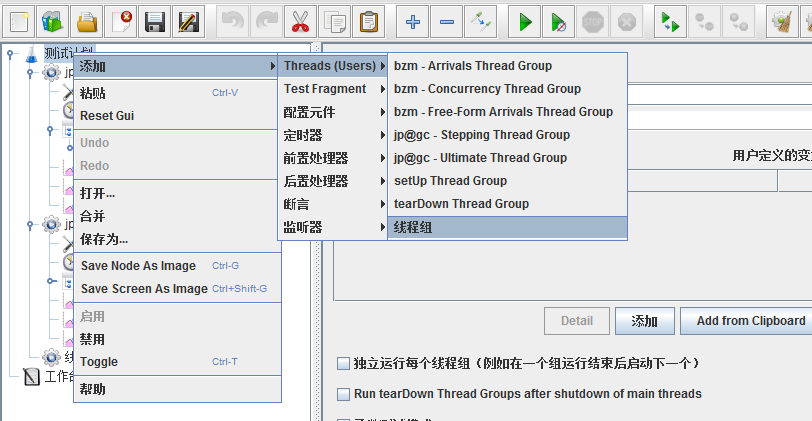Screen dimensions: 812x421
Task: Click the Expand All plus icon
Action: click(413, 20)
